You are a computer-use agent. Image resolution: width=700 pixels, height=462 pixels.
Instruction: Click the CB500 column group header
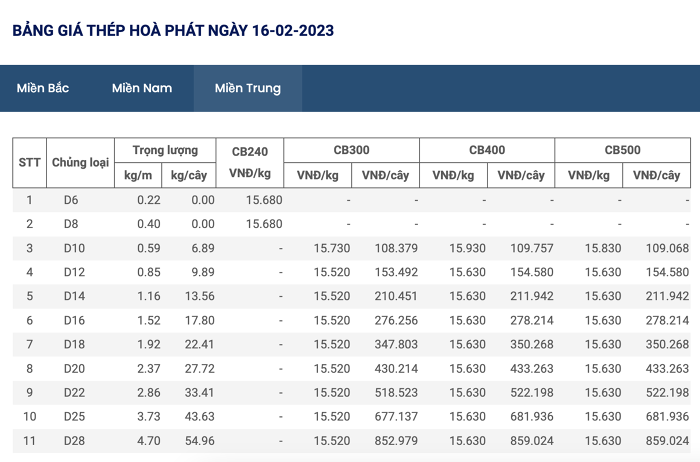(622, 150)
